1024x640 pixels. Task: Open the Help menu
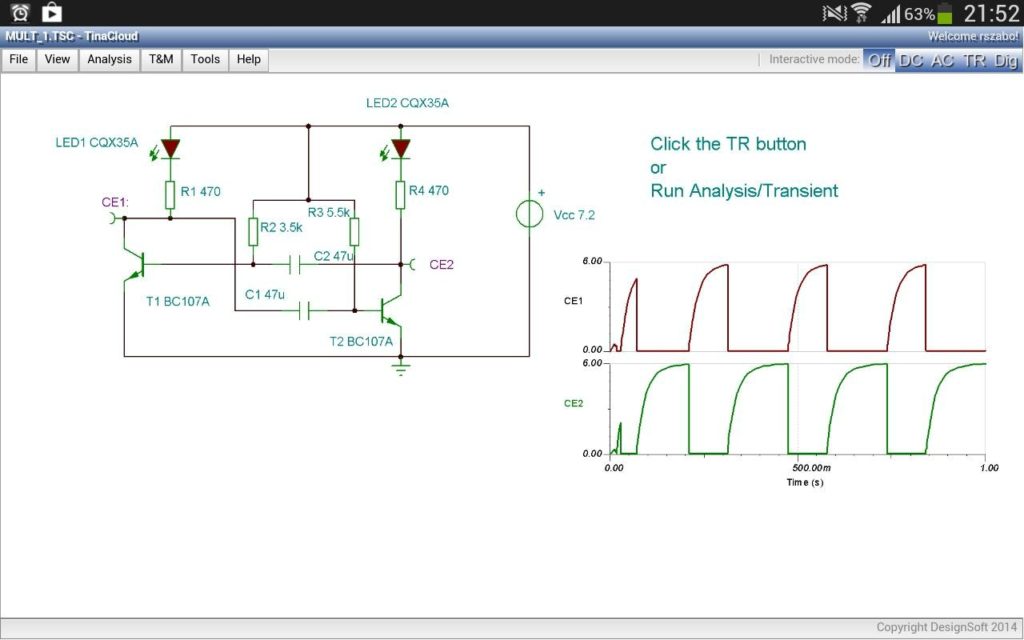247,60
